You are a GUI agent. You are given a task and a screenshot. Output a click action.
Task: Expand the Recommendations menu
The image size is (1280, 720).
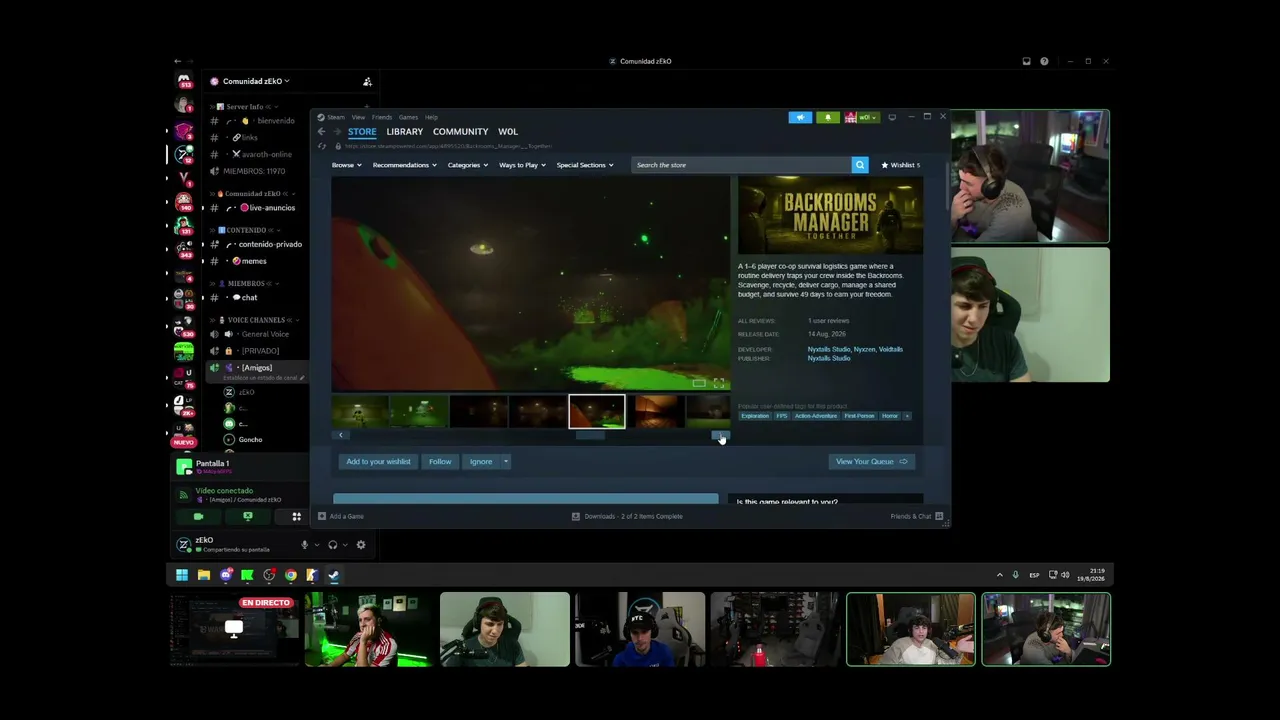click(404, 165)
